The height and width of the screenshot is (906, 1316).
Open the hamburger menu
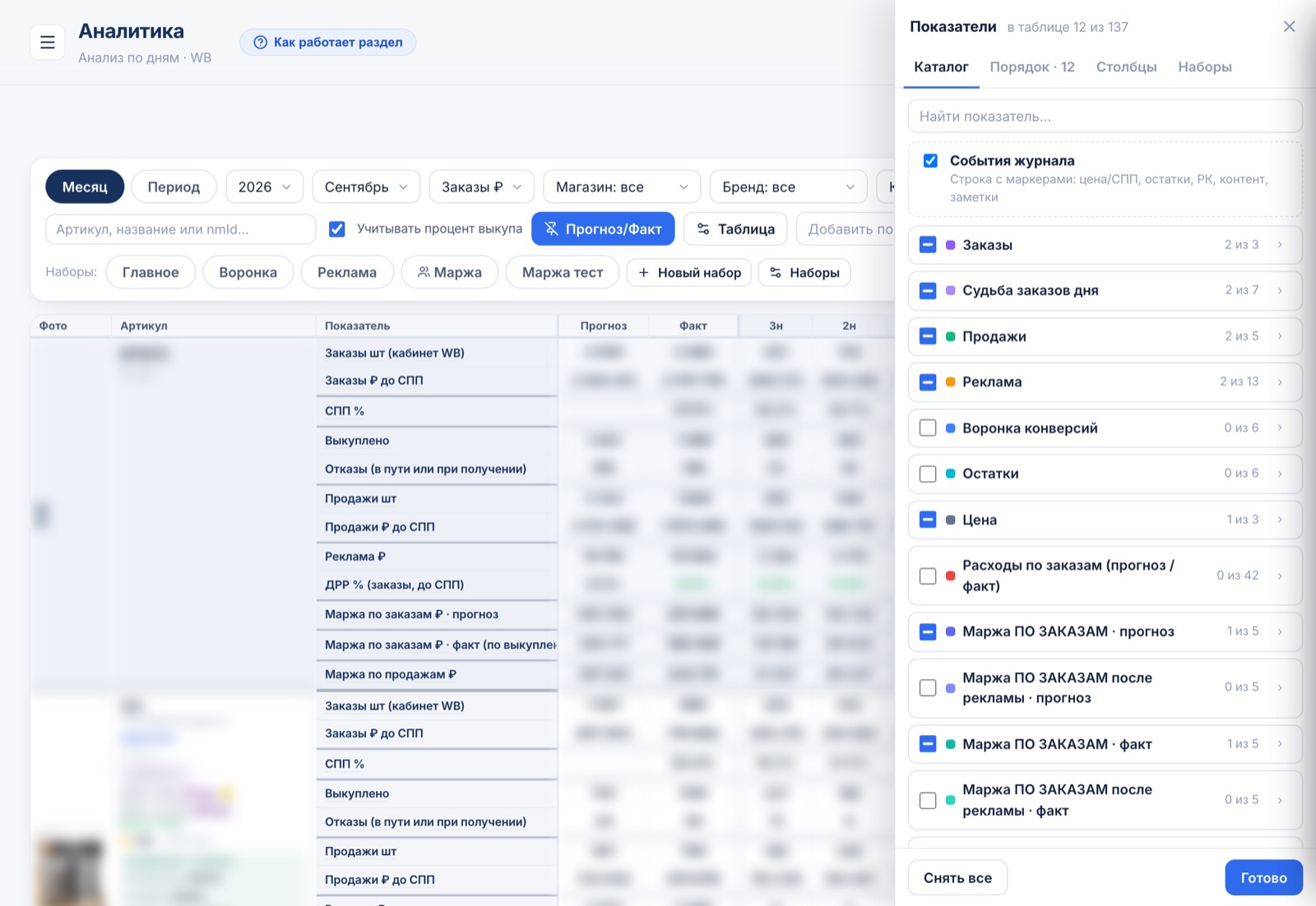[x=48, y=42]
